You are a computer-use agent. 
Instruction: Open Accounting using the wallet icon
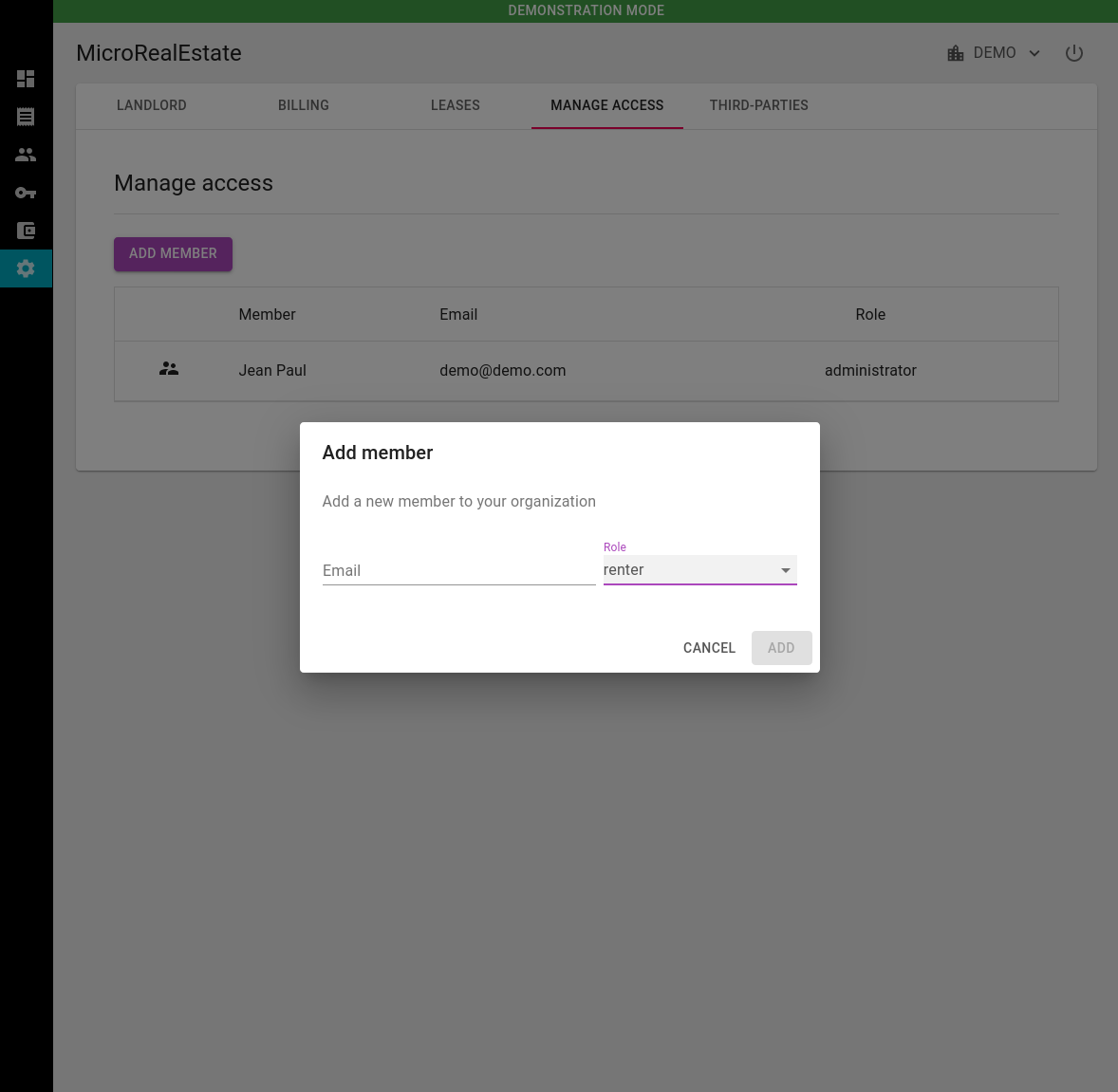[x=26, y=231]
